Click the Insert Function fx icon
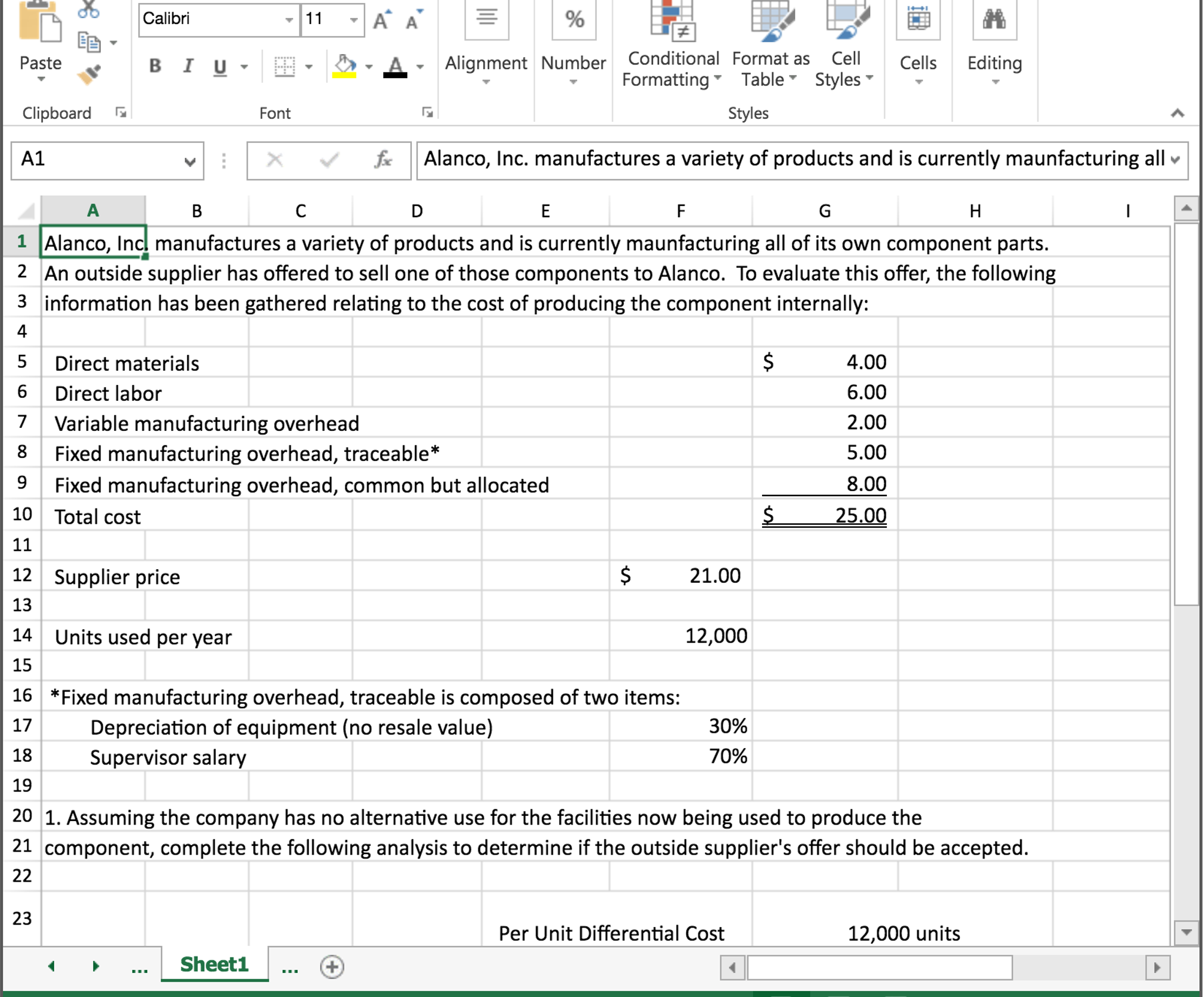1204x997 pixels. pos(383,159)
